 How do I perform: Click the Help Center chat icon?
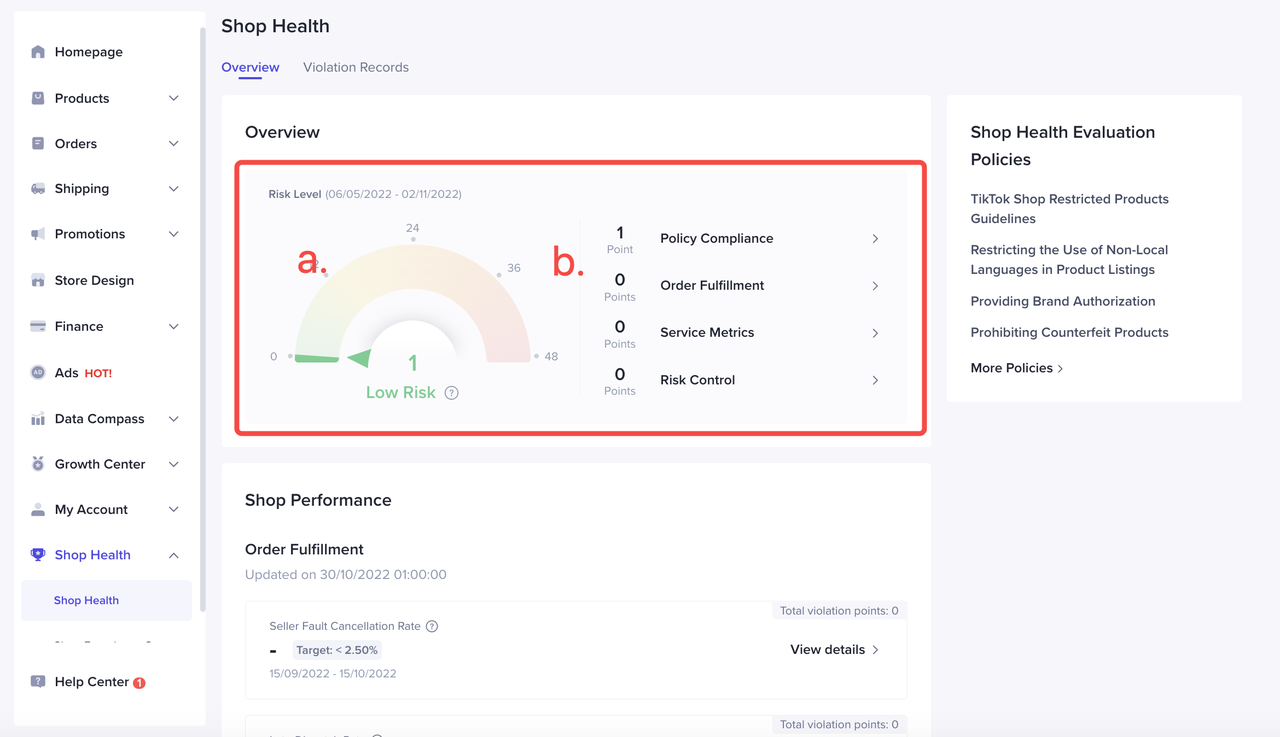pyautogui.click(x=38, y=682)
